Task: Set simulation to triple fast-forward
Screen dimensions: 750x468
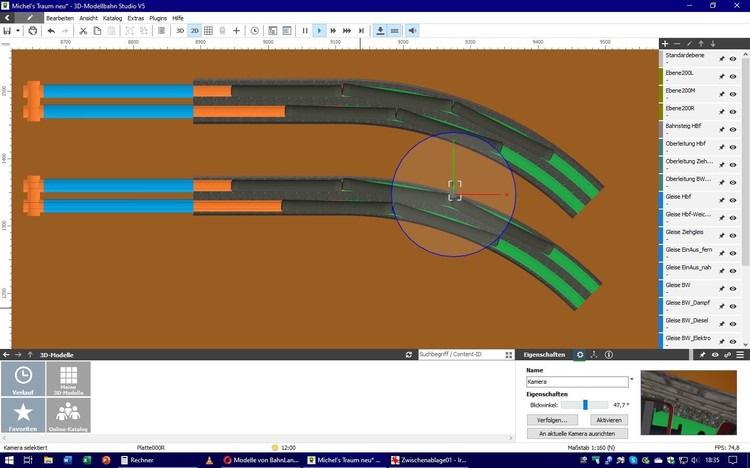Action: [347, 31]
